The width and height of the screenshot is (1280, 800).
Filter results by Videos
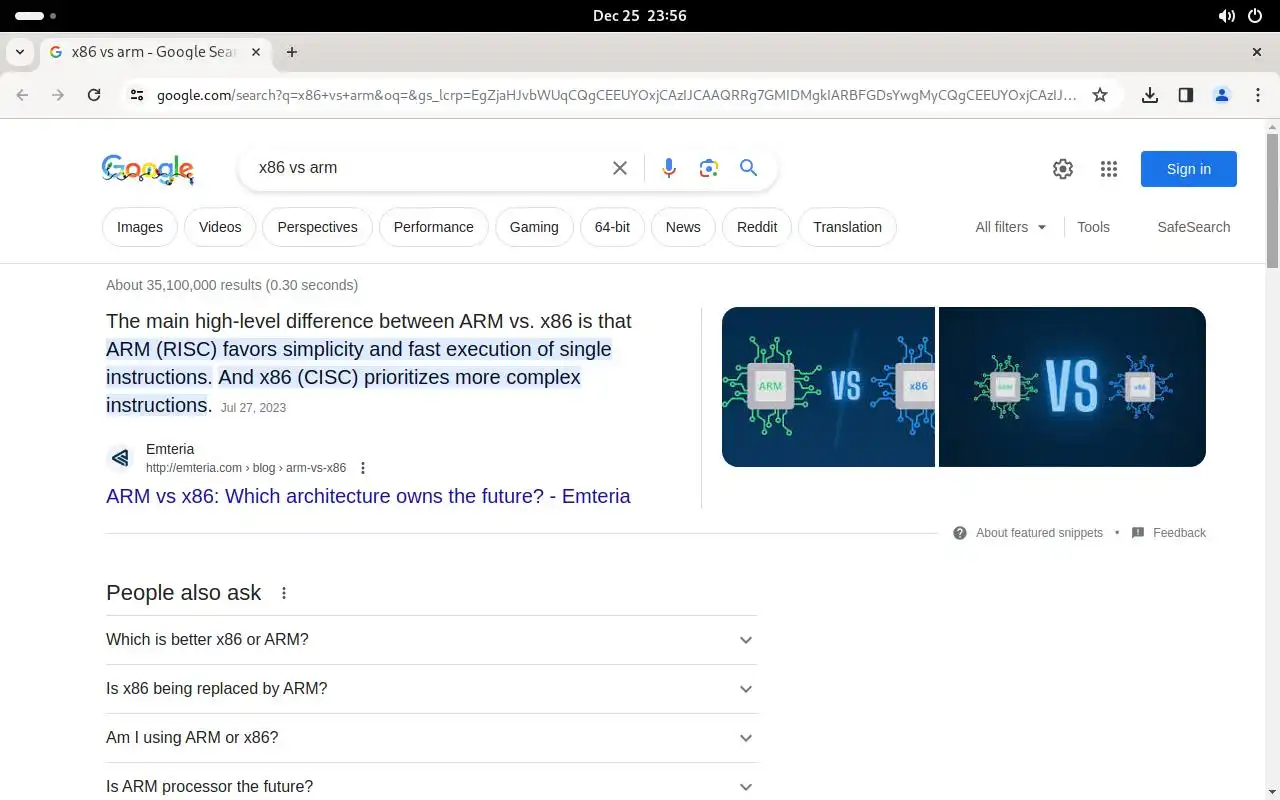click(x=220, y=227)
